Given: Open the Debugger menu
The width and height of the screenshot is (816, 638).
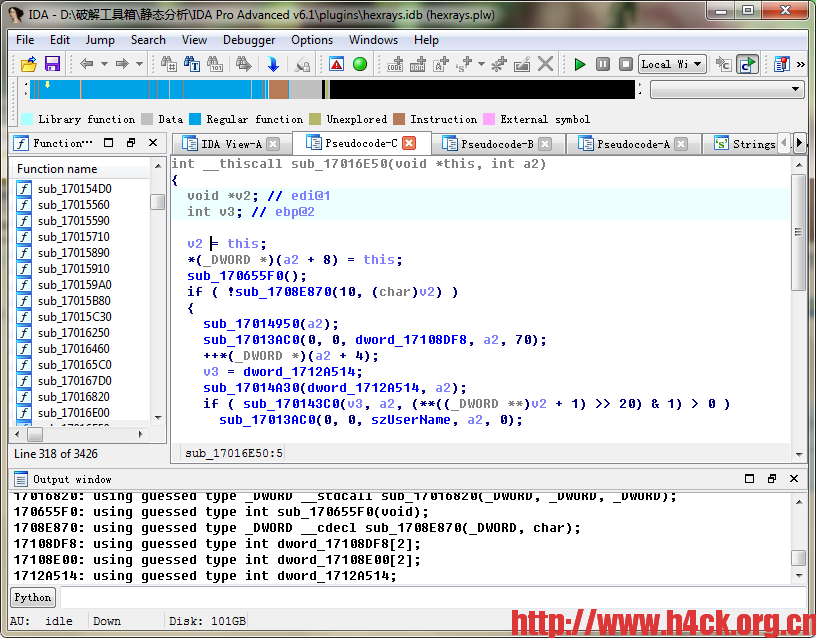Looking at the screenshot, I should point(249,40).
